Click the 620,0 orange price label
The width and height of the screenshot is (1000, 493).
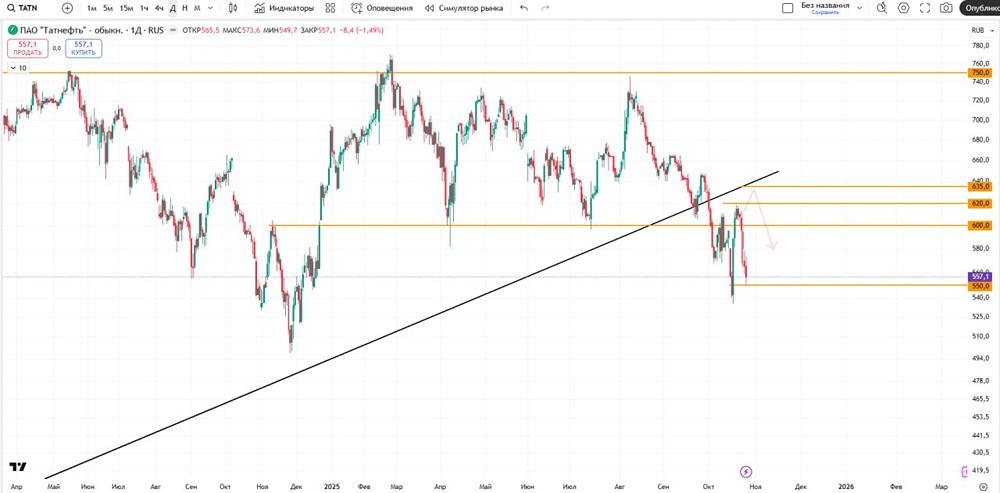(x=980, y=203)
